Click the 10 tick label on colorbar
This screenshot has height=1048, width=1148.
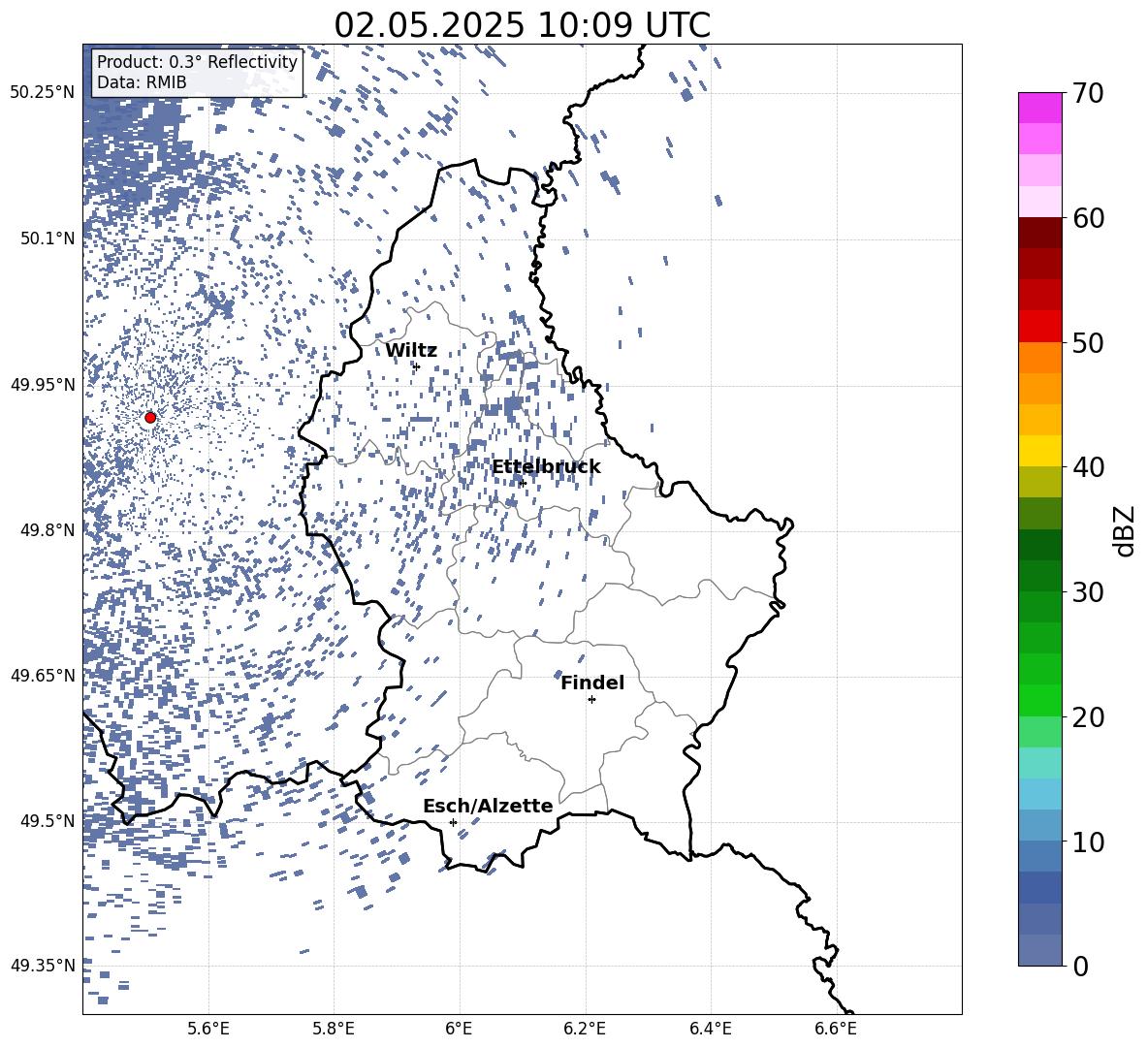1088,842
